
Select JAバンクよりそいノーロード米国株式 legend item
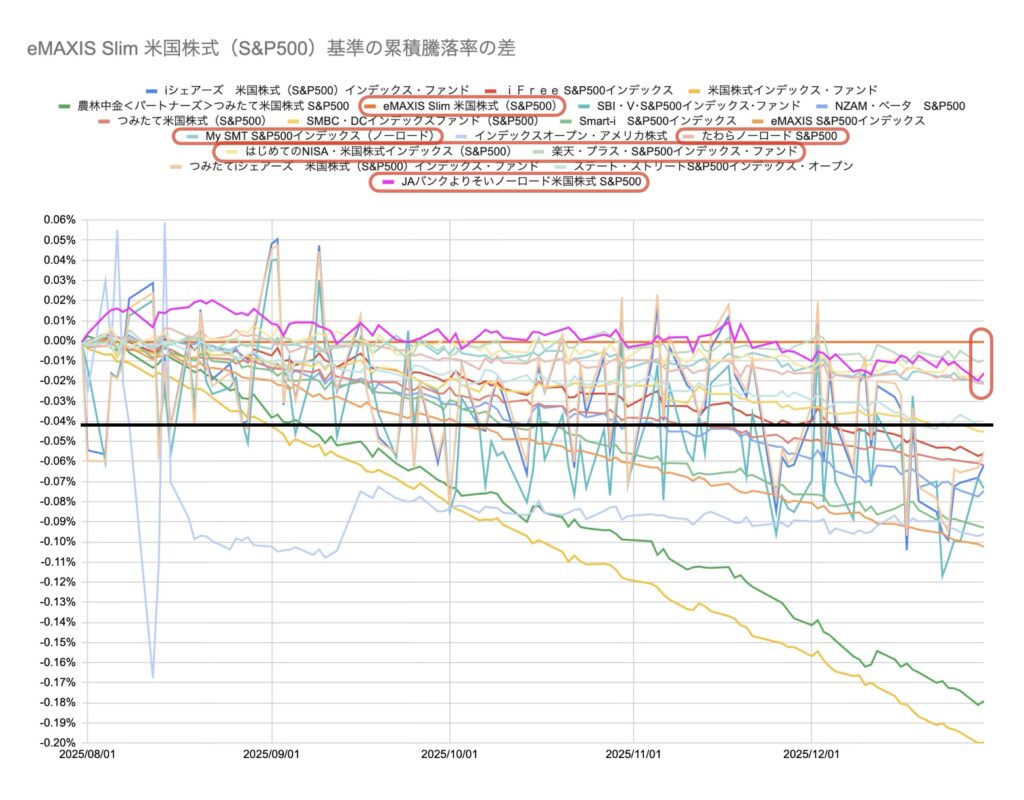512,182
